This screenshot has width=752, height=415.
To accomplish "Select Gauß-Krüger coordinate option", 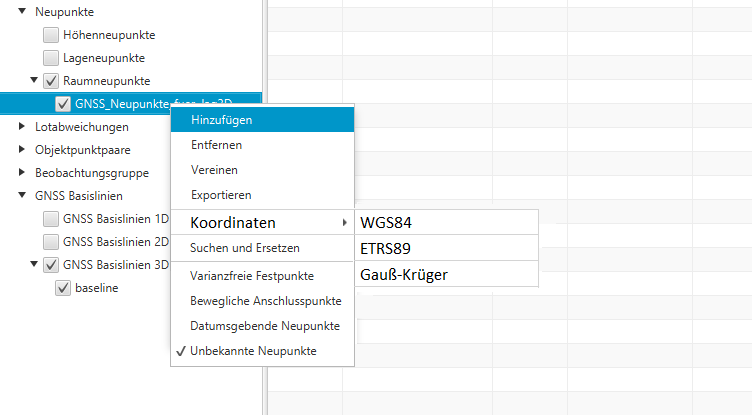I will 404,274.
